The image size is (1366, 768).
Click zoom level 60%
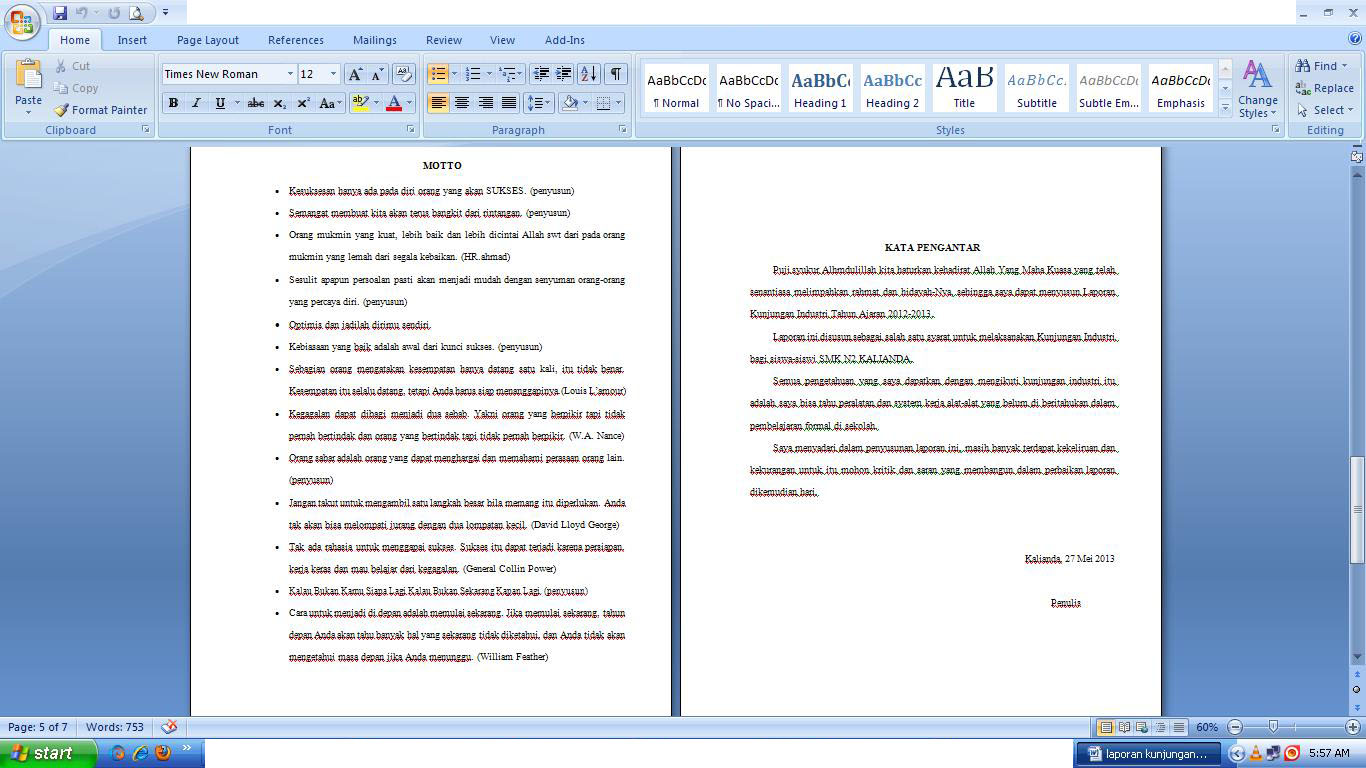(x=1206, y=727)
